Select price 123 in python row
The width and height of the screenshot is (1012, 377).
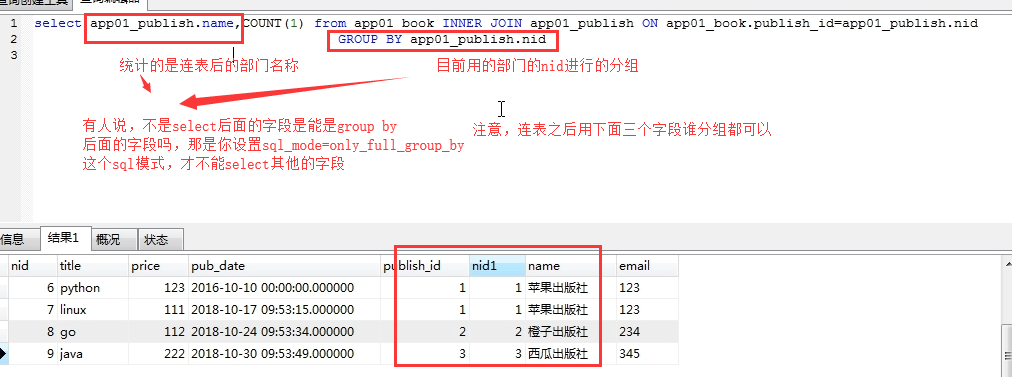[x=158, y=288]
